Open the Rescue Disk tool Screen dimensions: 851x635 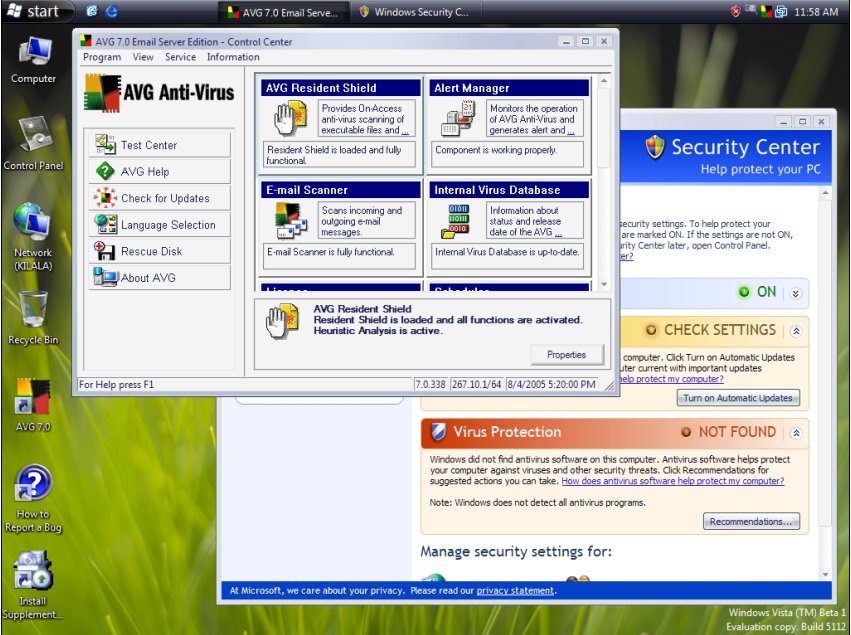[160, 251]
